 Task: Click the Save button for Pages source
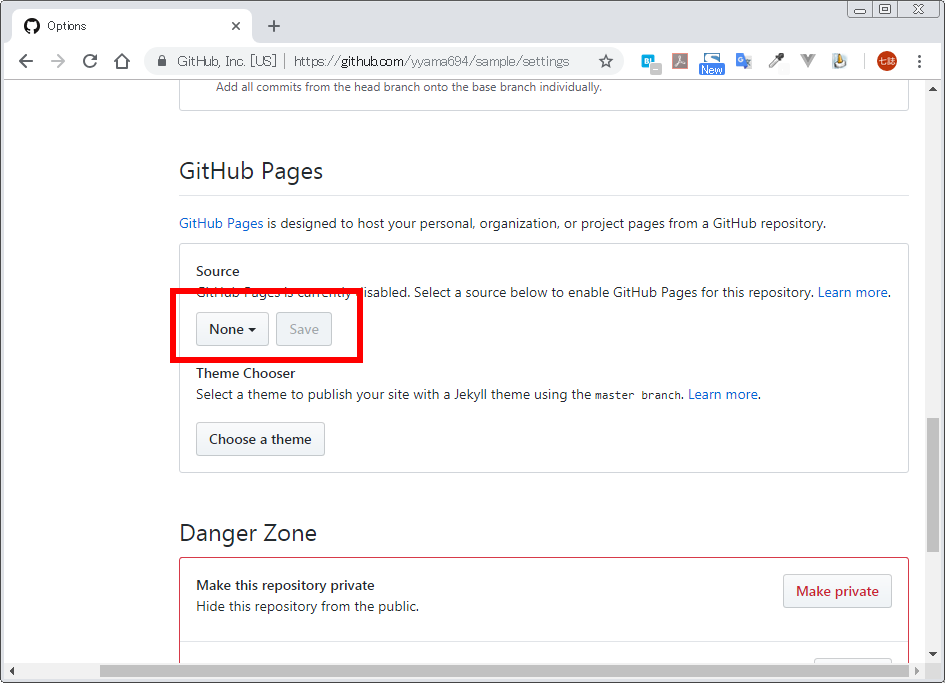[x=304, y=329]
